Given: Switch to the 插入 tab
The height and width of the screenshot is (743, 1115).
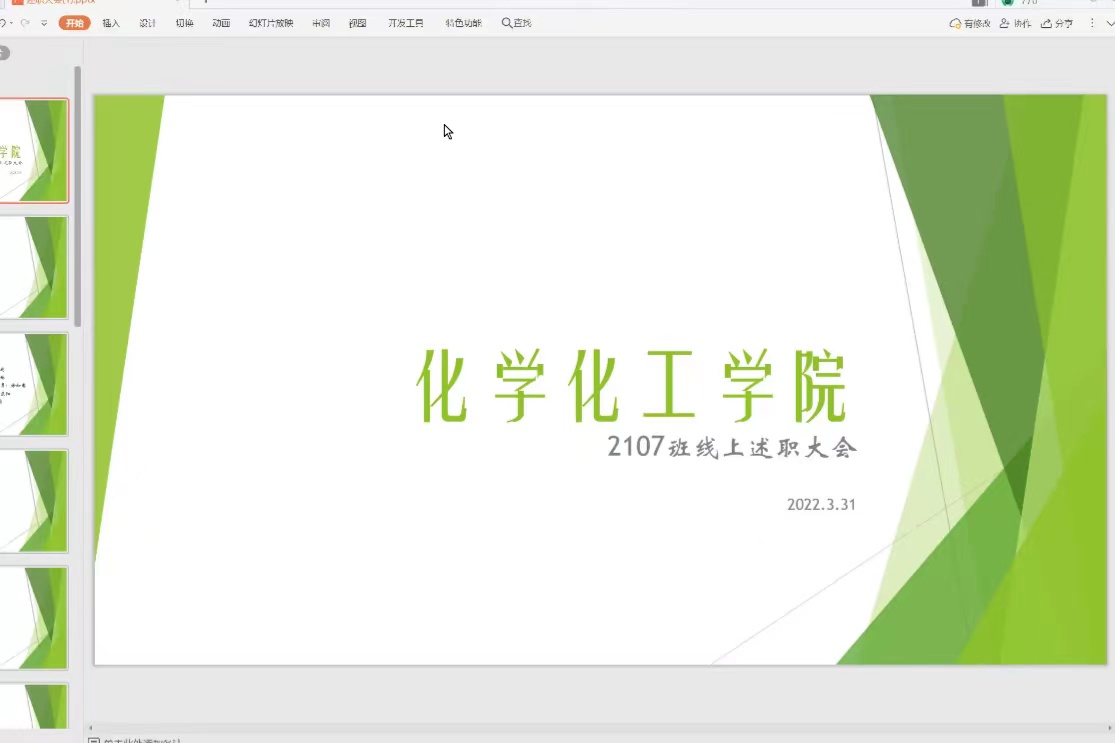Looking at the screenshot, I should click(111, 23).
